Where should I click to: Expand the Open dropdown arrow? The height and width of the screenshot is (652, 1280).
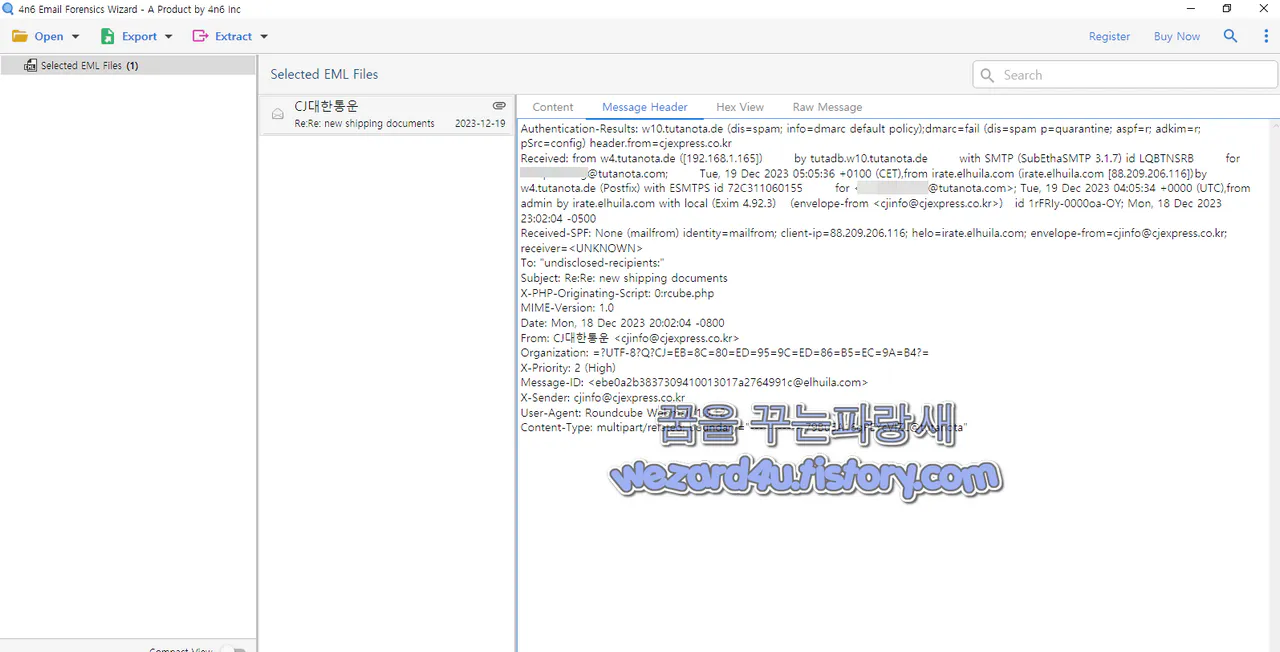tap(75, 37)
